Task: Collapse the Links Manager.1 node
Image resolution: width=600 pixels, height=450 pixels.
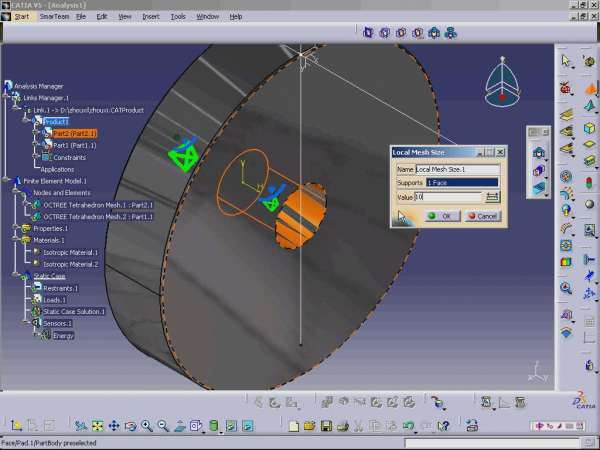Action: (x=6, y=96)
